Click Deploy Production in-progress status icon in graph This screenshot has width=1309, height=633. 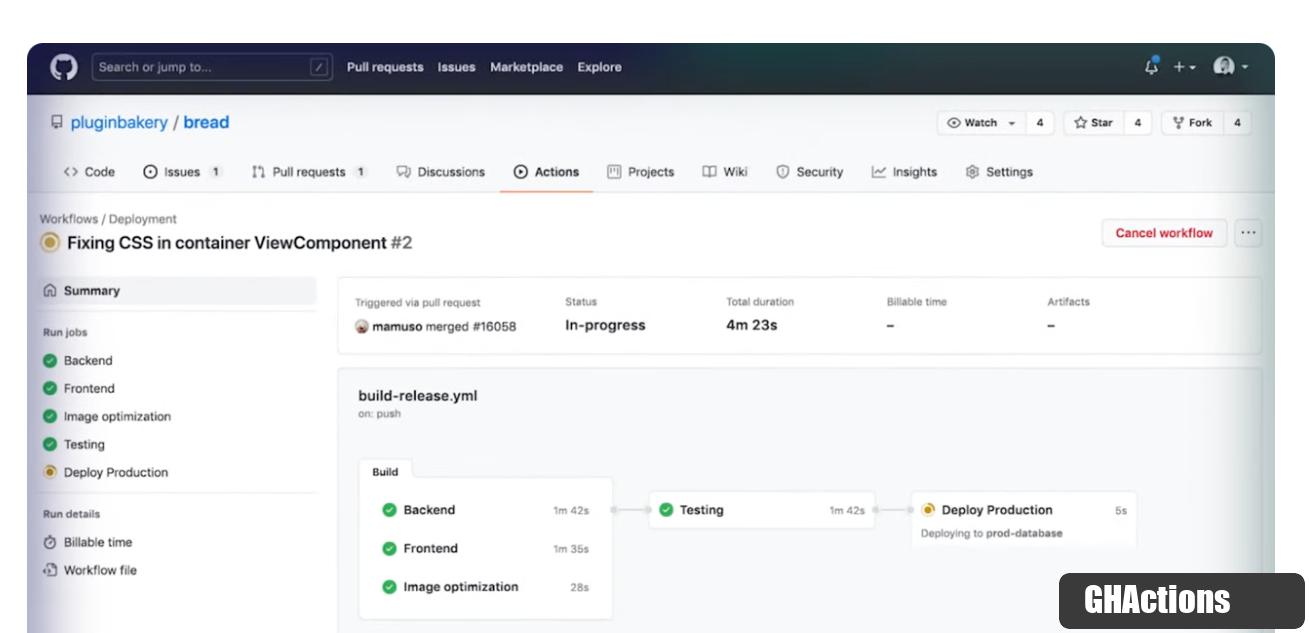928,510
